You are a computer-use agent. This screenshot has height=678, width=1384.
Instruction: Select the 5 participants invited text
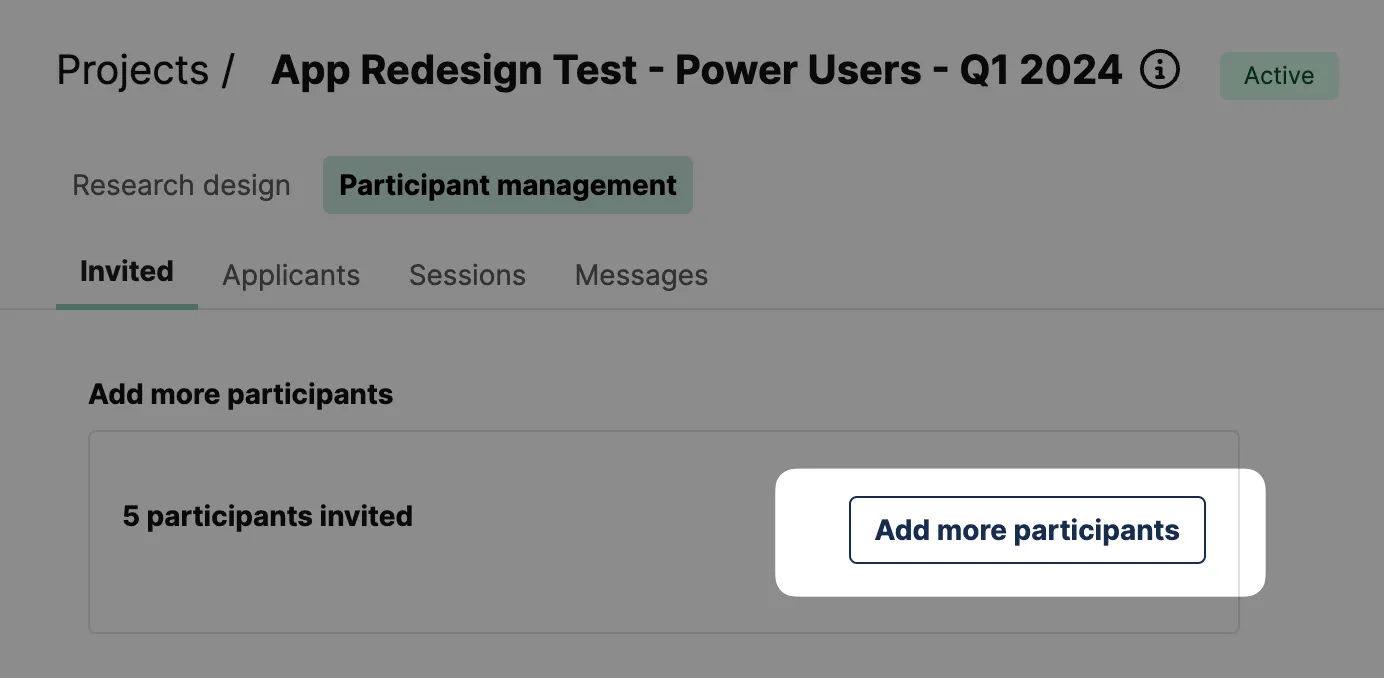tap(268, 516)
